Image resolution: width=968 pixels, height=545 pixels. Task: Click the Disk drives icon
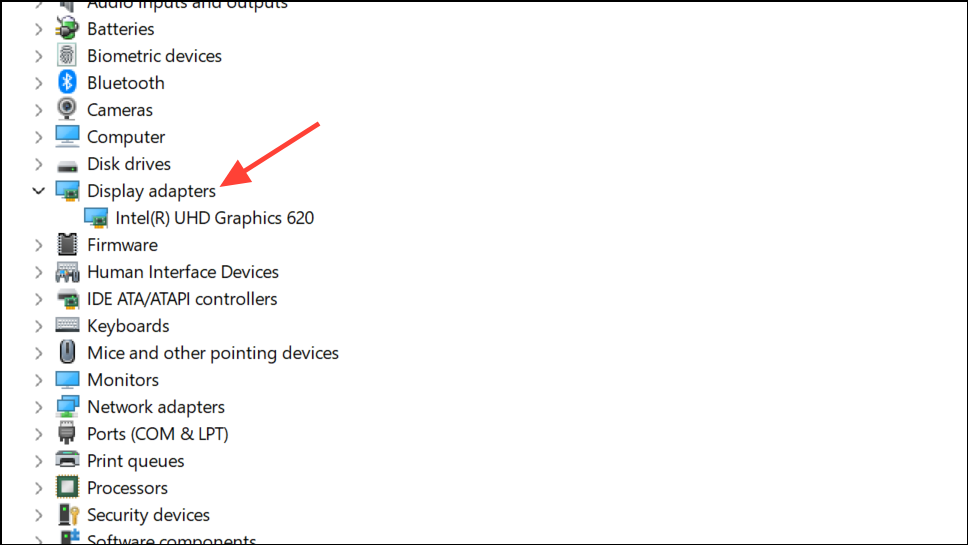pyautogui.click(x=67, y=164)
